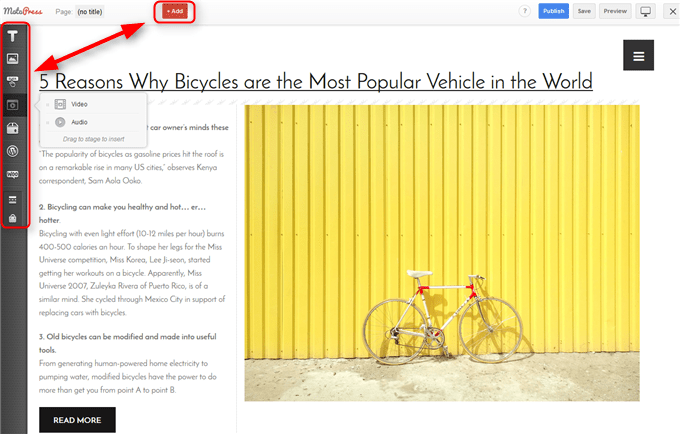
Task: Open responsive desktop preview monitor icon
Action: pyautogui.click(x=645, y=11)
